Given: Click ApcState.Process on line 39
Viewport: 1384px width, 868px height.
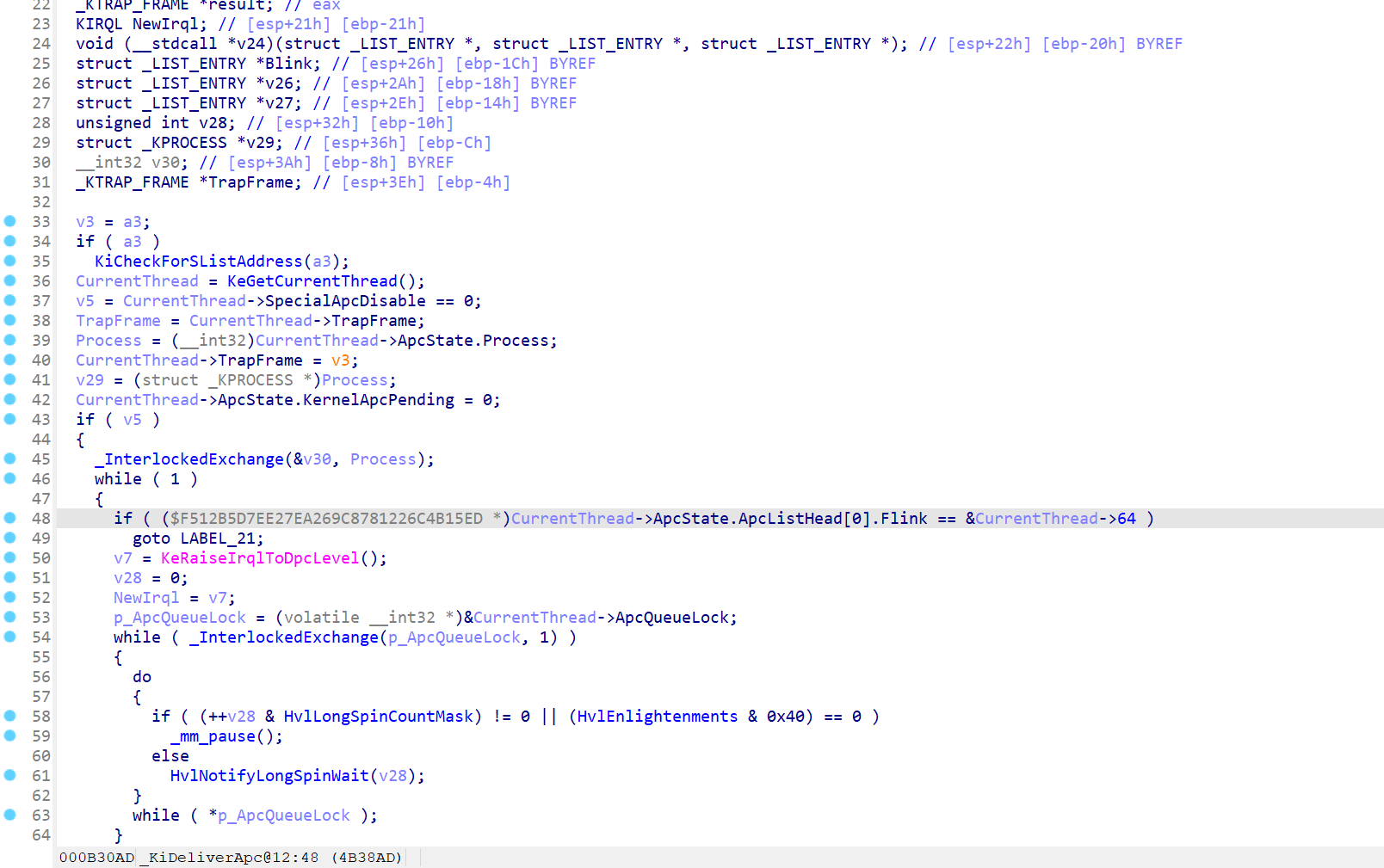Looking at the screenshot, I should pyautogui.click(x=473, y=341).
